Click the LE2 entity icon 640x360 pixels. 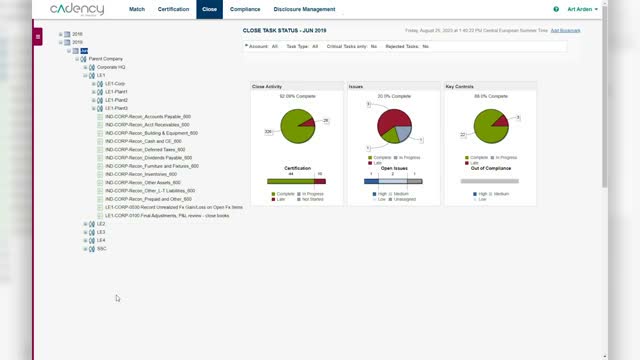click(92, 224)
